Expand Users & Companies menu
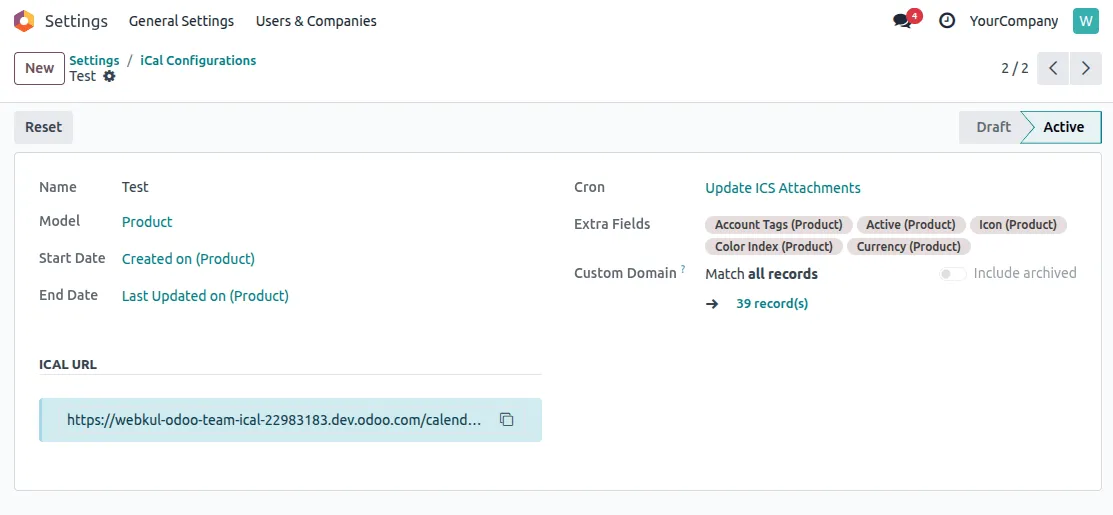 [x=316, y=21]
